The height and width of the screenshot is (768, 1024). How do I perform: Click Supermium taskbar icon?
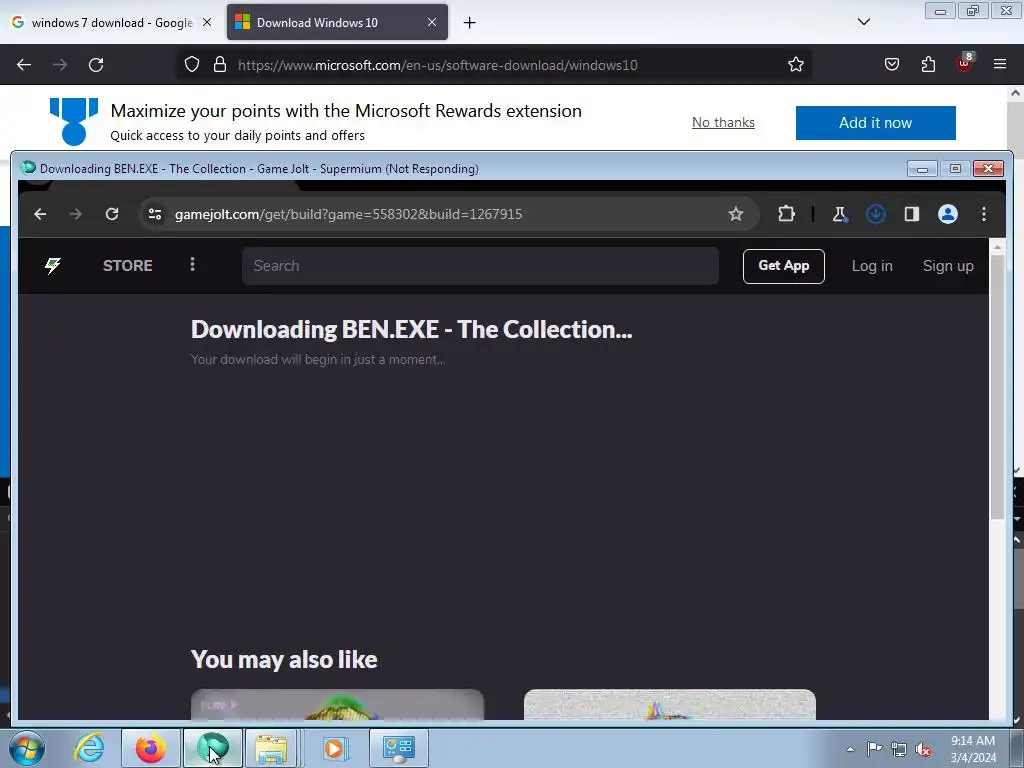pos(213,748)
